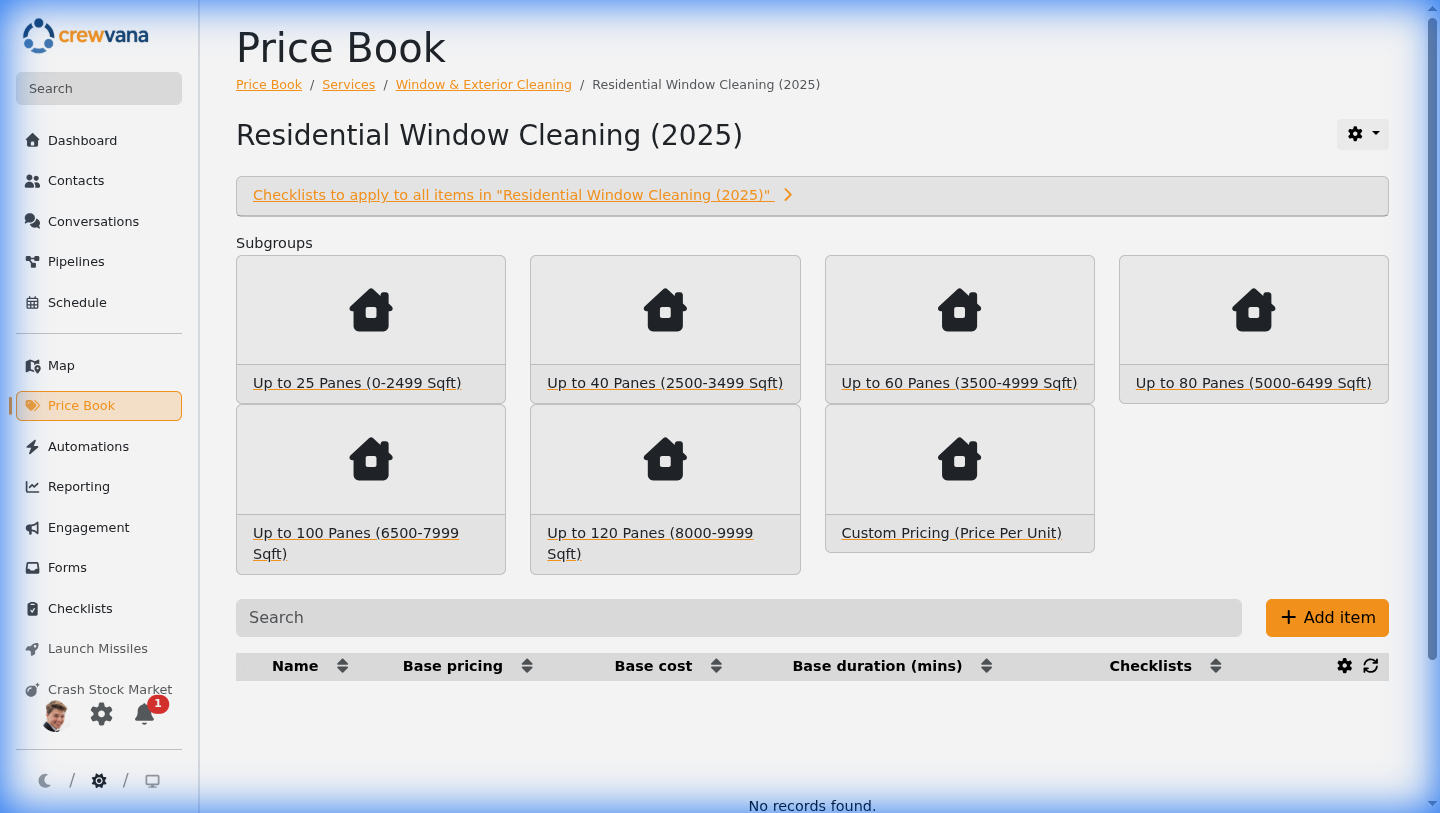Open table column settings gear

pyautogui.click(x=1345, y=666)
